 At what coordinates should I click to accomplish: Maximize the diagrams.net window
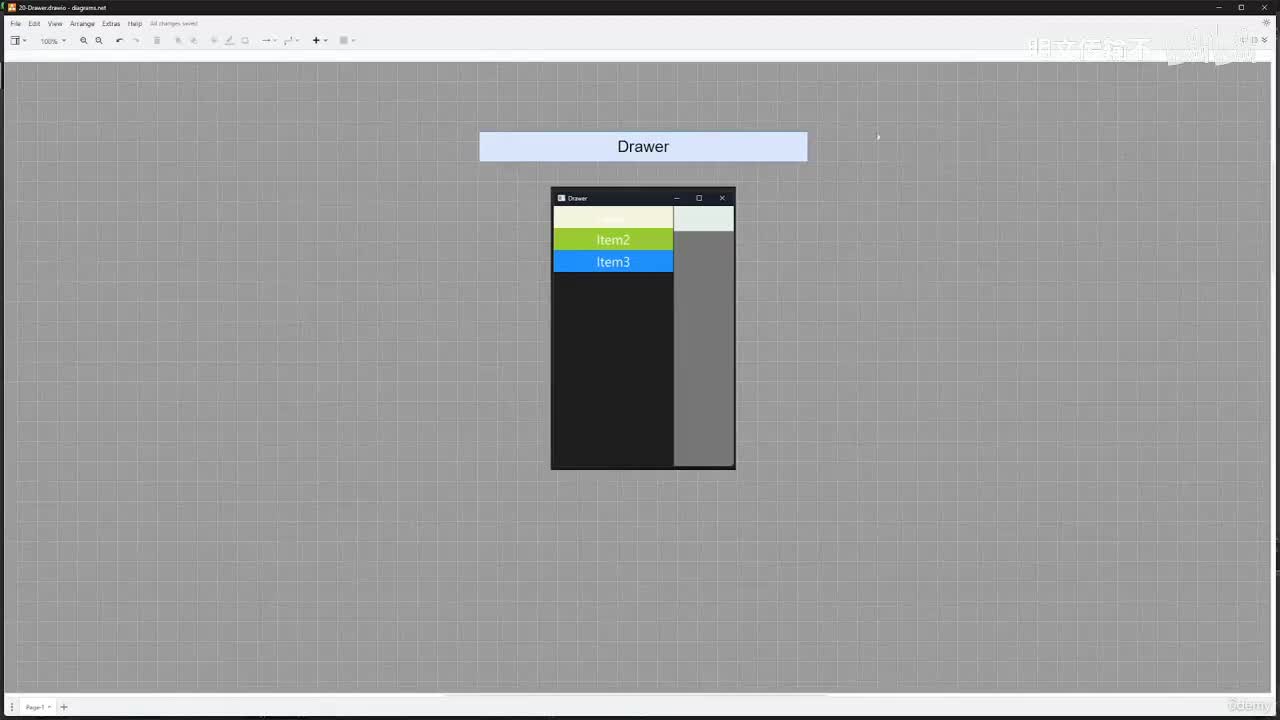coord(1241,7)
